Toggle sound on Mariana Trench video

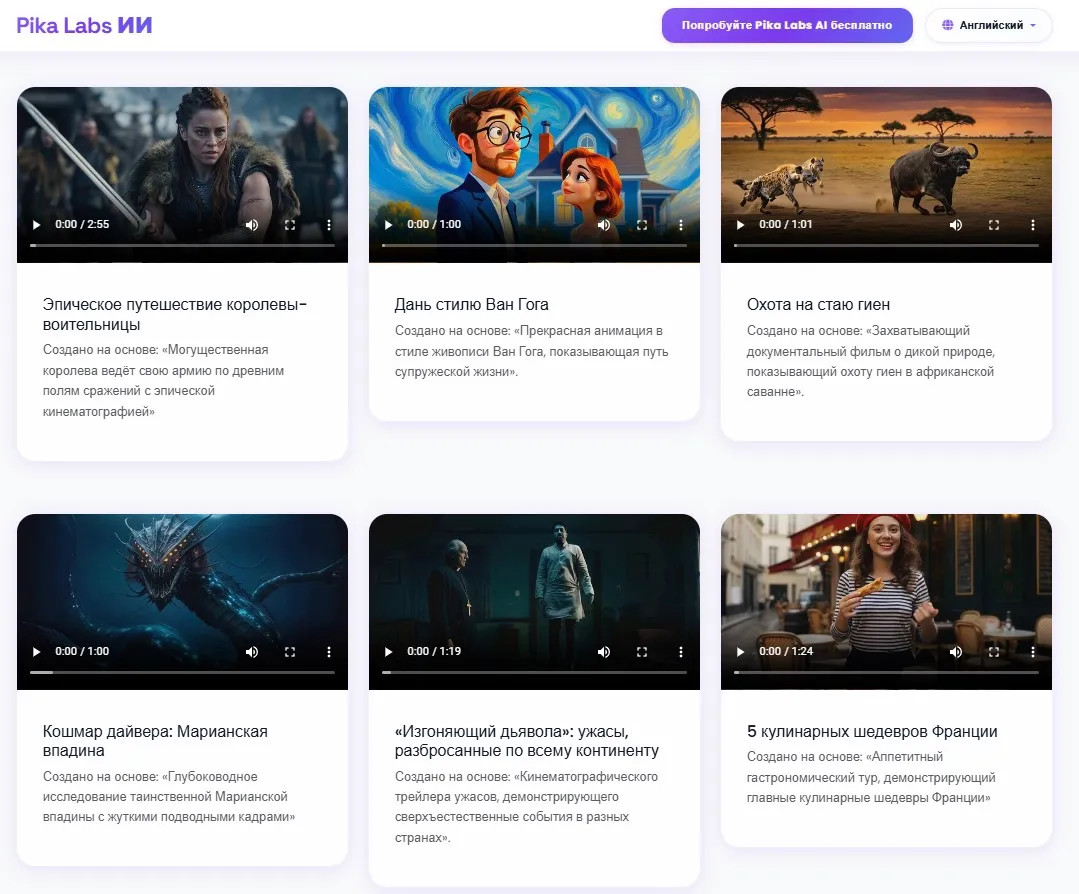point(252,652)
